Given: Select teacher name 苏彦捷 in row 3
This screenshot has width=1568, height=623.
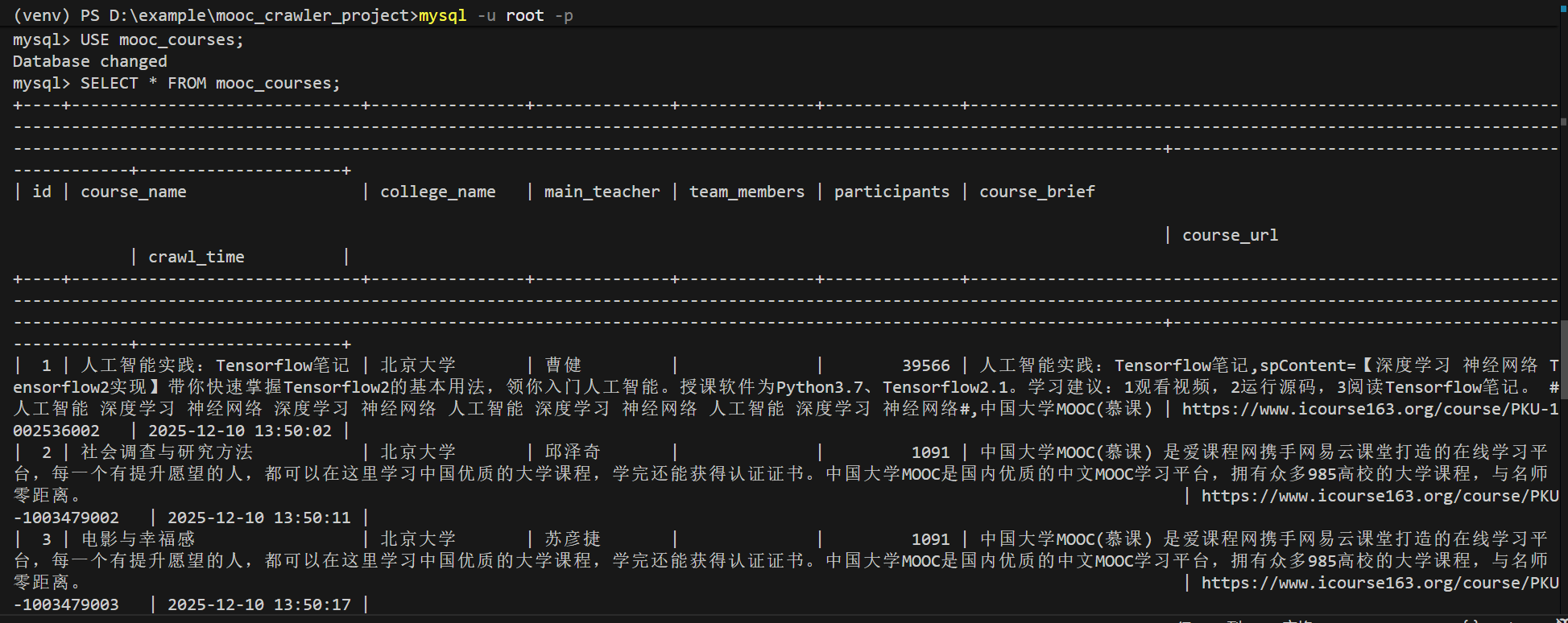Looking at the screenshot, I should pos(573,539).
